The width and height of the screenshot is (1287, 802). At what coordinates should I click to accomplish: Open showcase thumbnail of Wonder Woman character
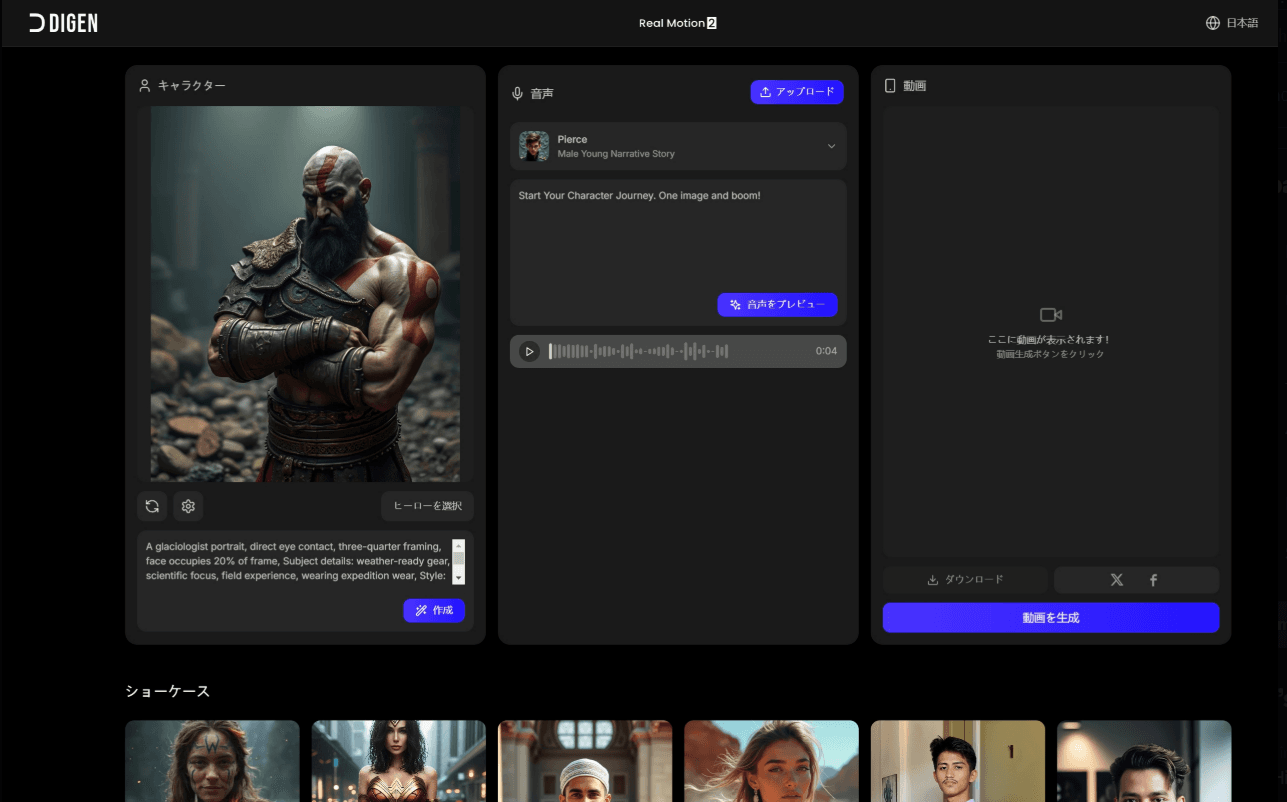pyautogui.click(x=399, y=761)
